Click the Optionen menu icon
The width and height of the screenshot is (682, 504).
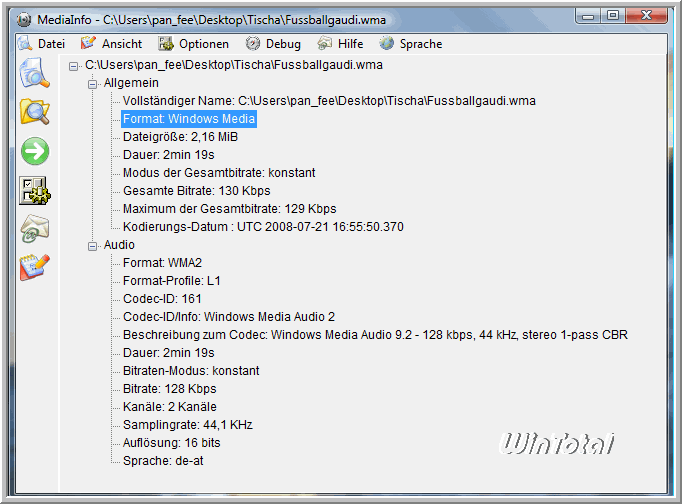click(x=166, y=43)
